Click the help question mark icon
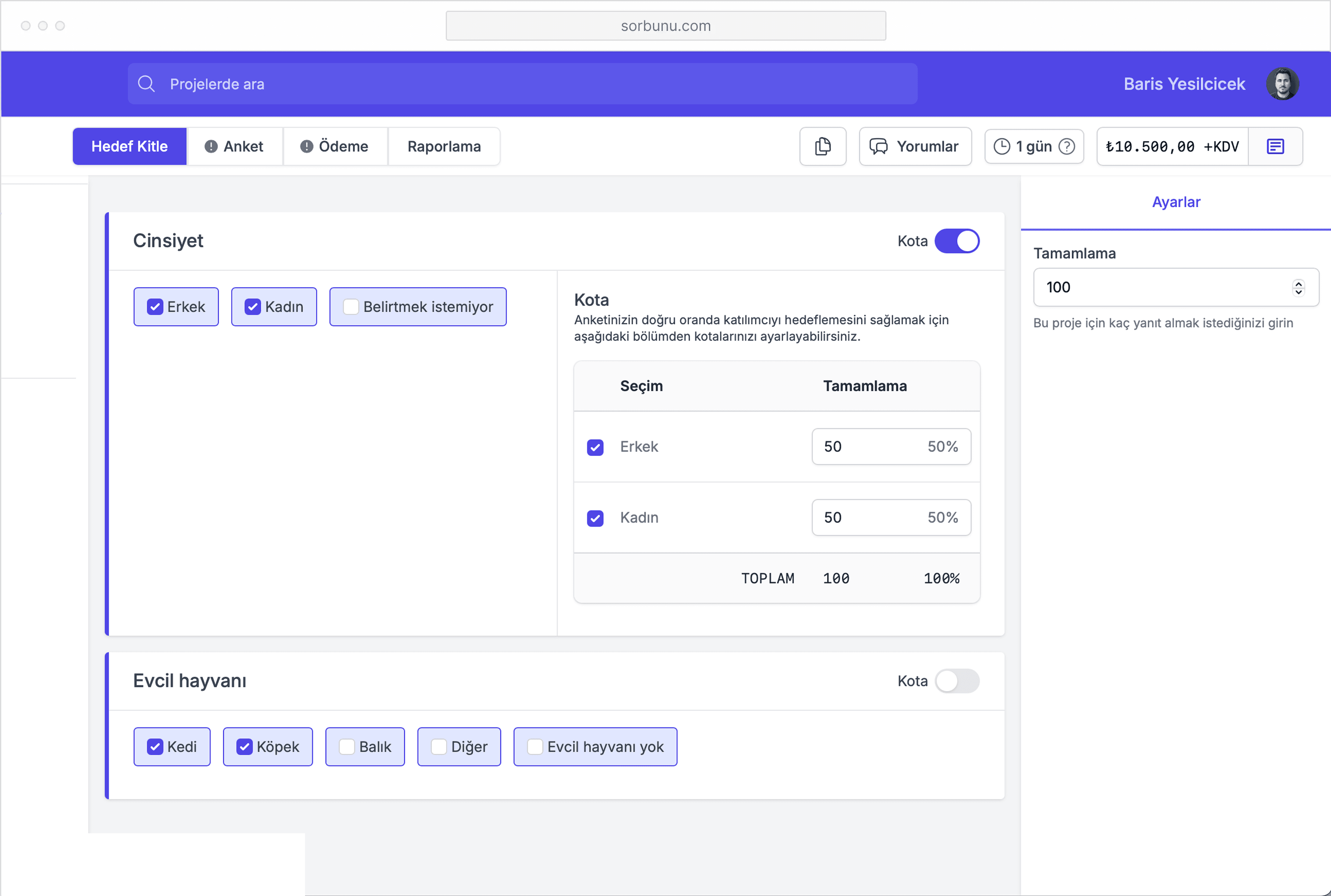 click(x=1067, y=146)
